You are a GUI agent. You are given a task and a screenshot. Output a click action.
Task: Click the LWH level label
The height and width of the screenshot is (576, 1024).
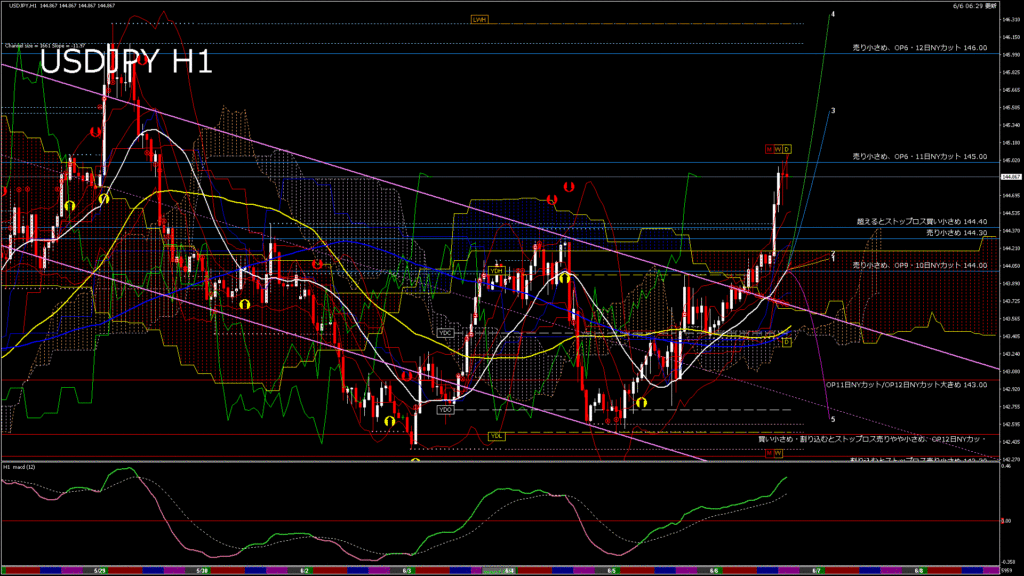pos(479,20)
